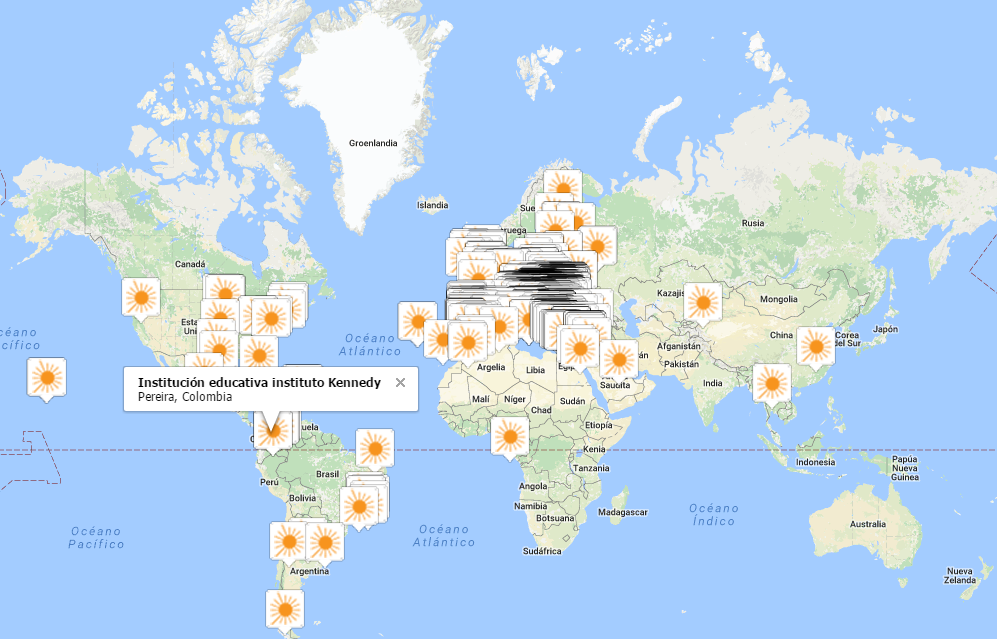Open the sun marker under the Colombia popup

click(273, 432)
